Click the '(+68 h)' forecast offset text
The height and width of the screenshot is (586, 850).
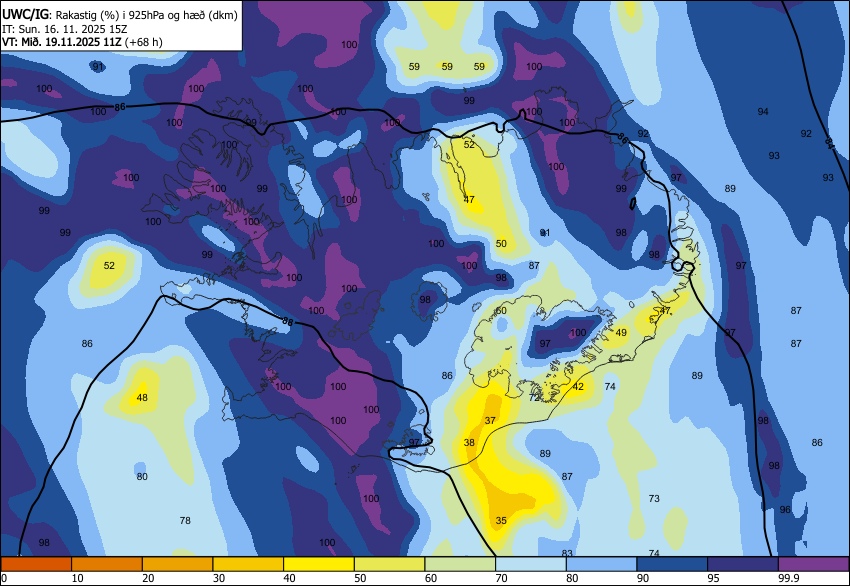pos(144,42)
